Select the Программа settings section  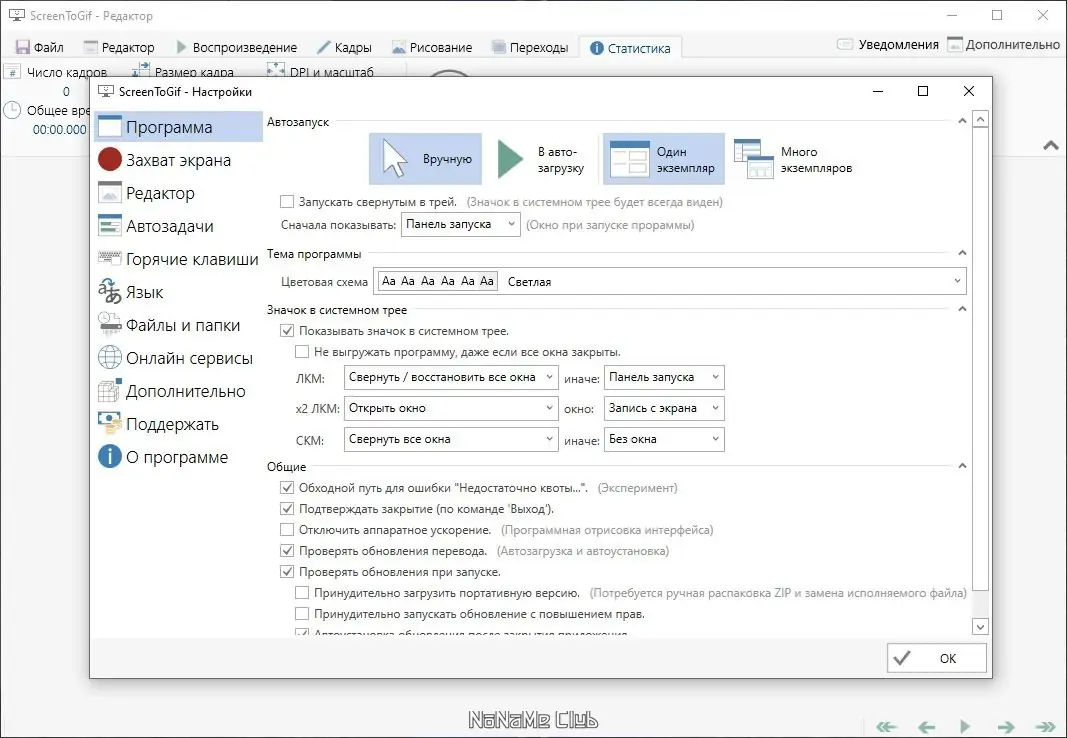click(x=178, y=127)
